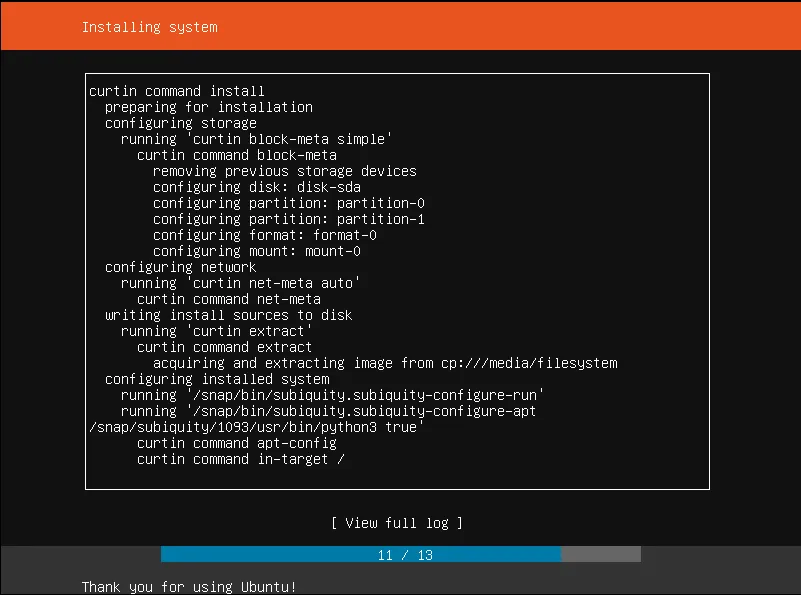This screenshot has width=801, height=595.
Task: Click the 'configuring format: format-0' entry
Action: point(265,235)
